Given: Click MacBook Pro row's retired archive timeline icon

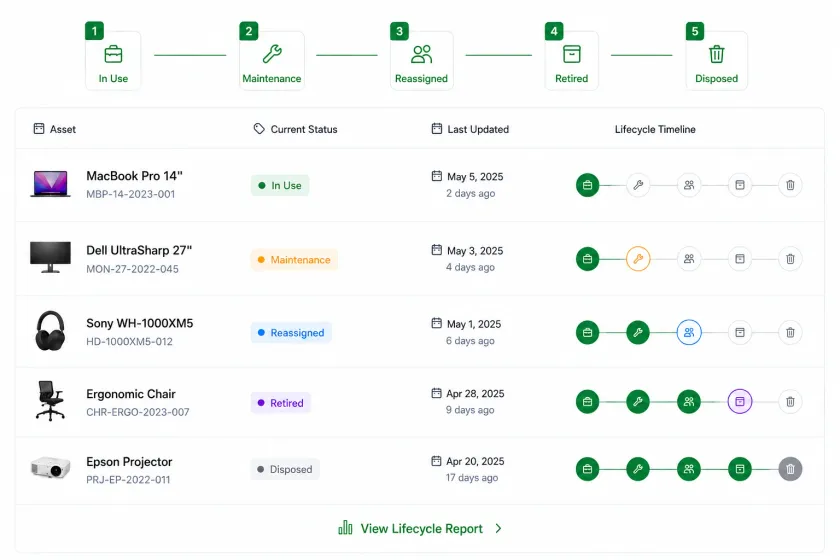Looking at the screenshot, I should tap(740, 185).
